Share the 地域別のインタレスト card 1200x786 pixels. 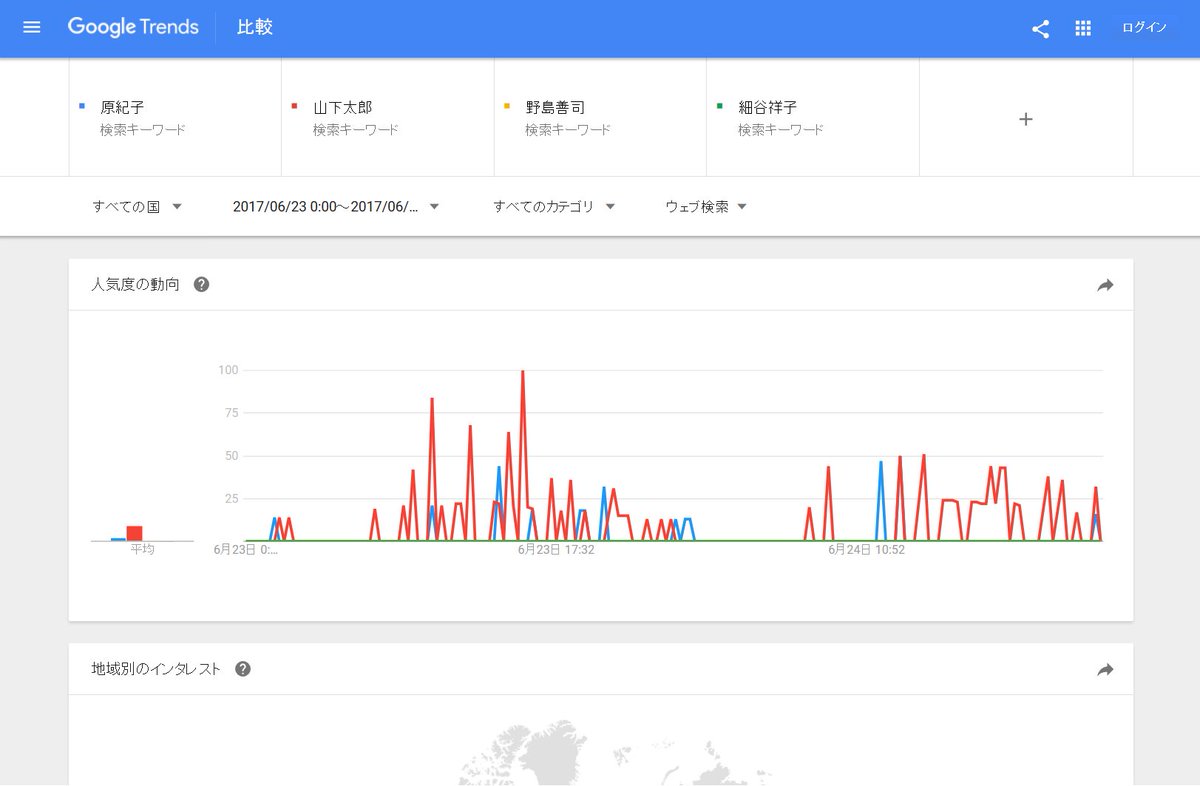click(x=1105, y=669)
